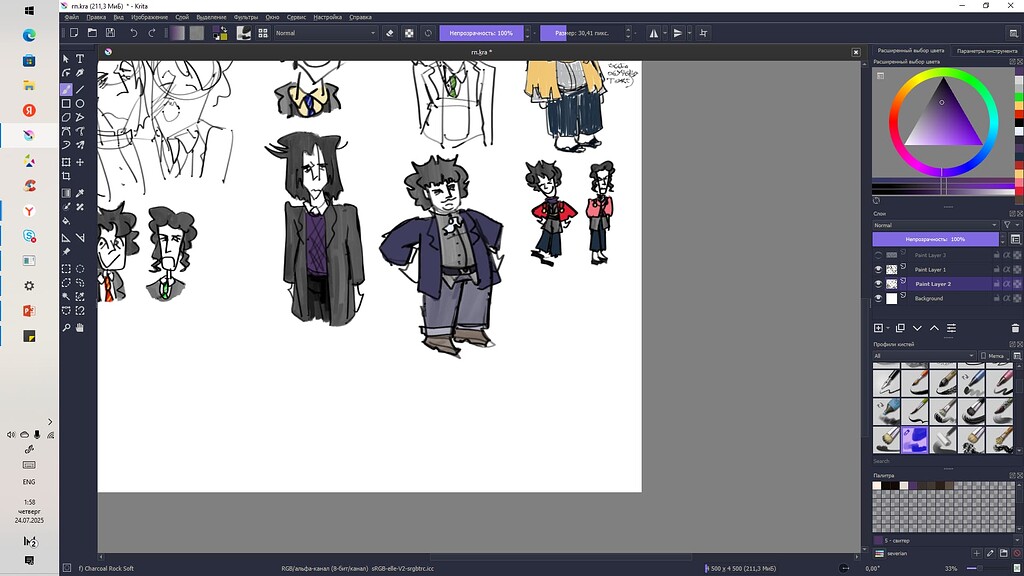Select the Crop tool
The width and height of the screenshot is (1024, 576).
click(66, 176)
